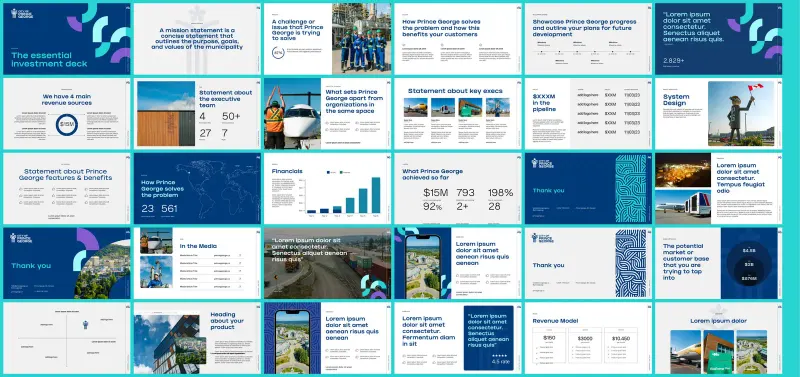Viewport: 800px width, 377px height.
Task: Select slide 'How Prince George solves the problem and how this benefits'
Action: point(458,39)
